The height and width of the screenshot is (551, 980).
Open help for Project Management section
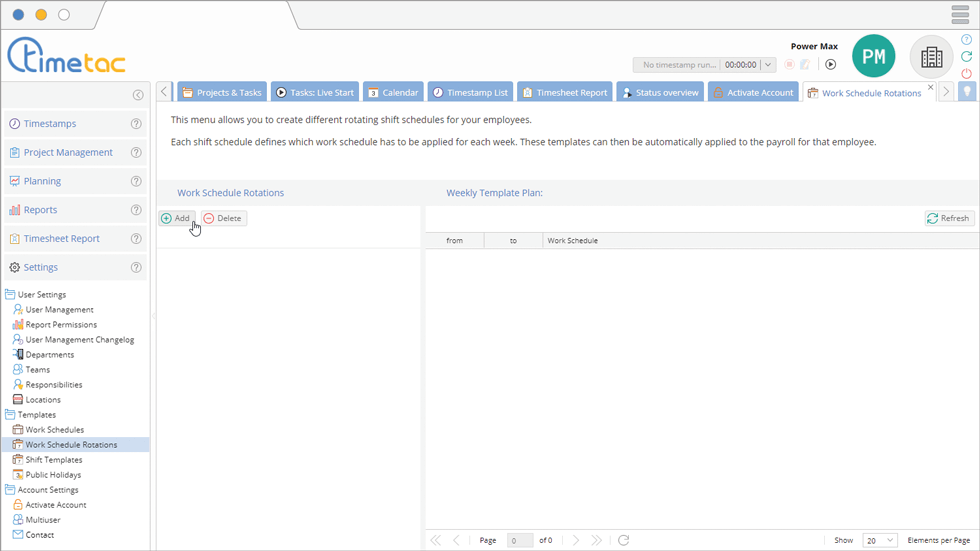tap(136, 152)
